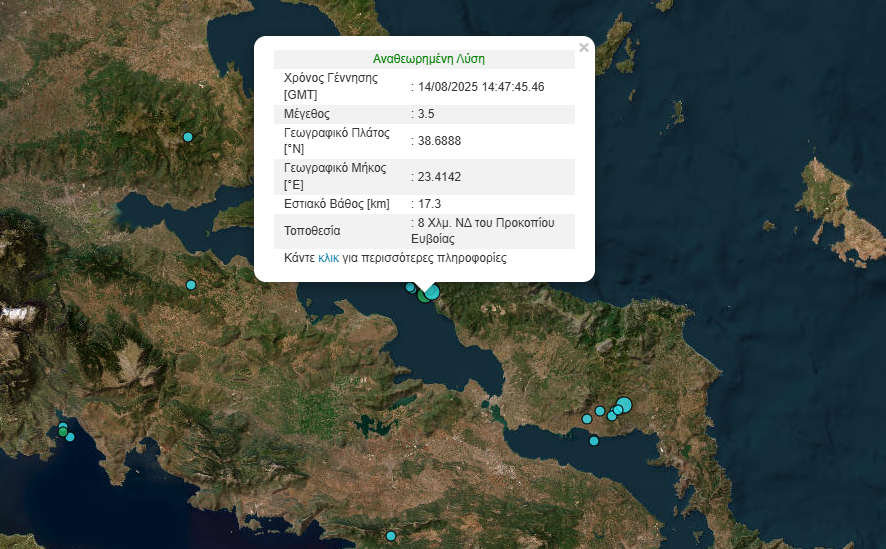
Task: Select the lone cyan marker in the northwestern mountains
Action: click(188, 137)
